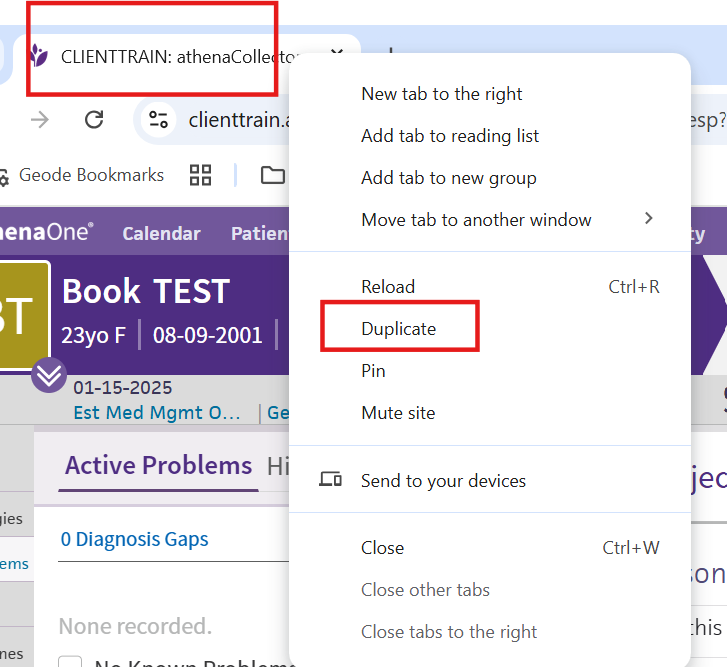Screen dimensions: 727x667
Task: Select Reload from the tab context menu
Action: pos(490,287)
